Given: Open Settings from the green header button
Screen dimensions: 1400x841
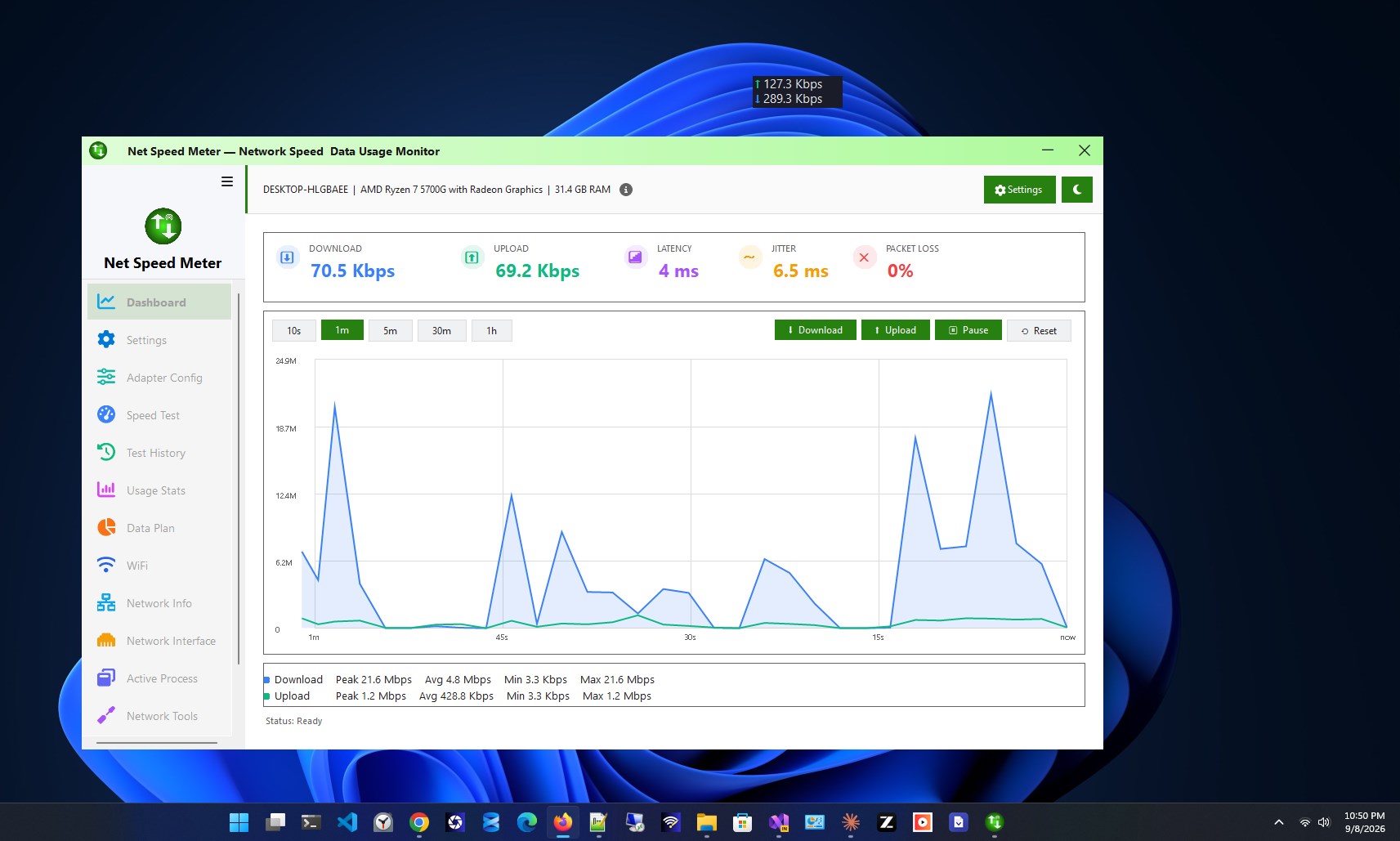Looking at the screenshot, I should click(1019, 190).
